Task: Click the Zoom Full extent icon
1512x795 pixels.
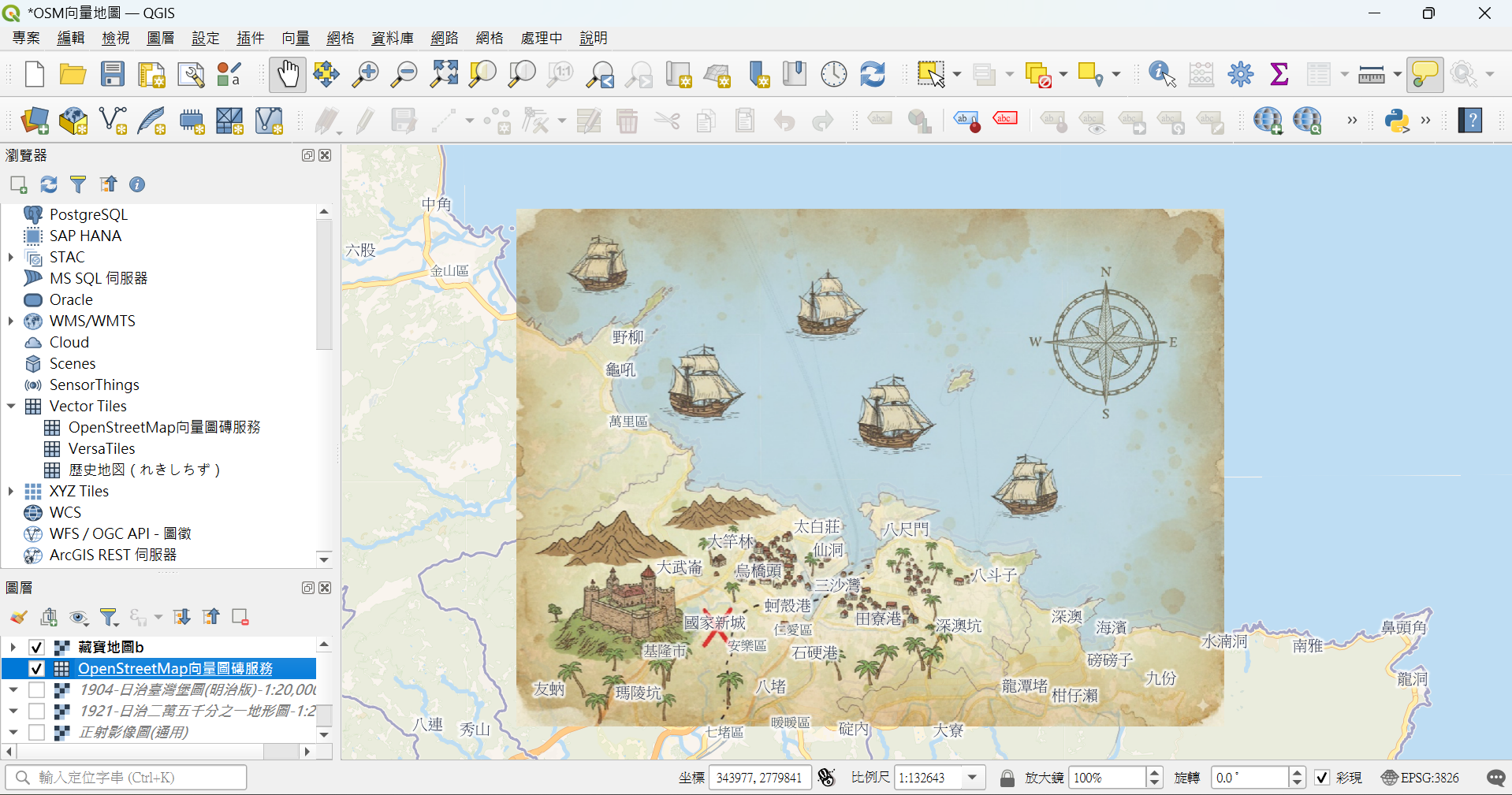Action: (444, 75)
